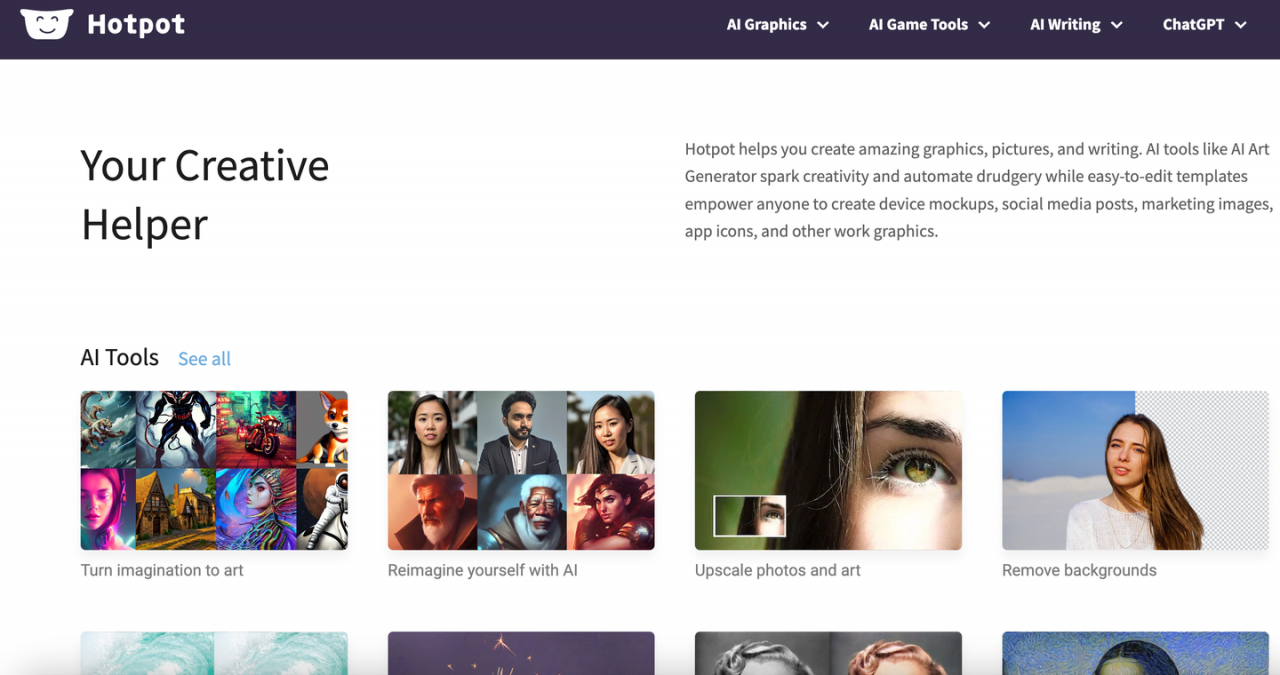The image size is (1280, 675).
Task: Click the Upscale photos and art caption
Action: point(778,570)
